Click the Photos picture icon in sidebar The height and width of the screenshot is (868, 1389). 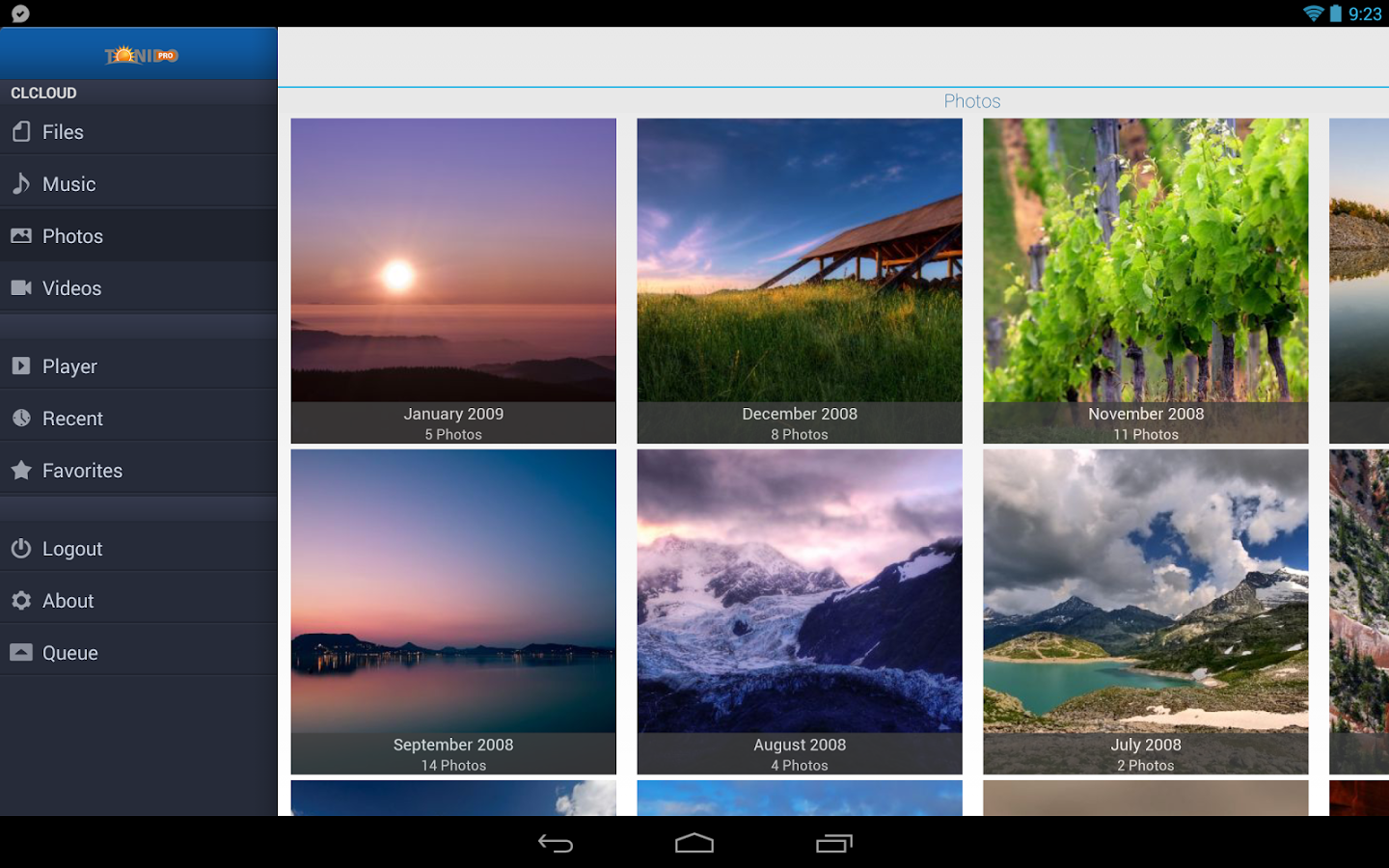click(21, 235)
